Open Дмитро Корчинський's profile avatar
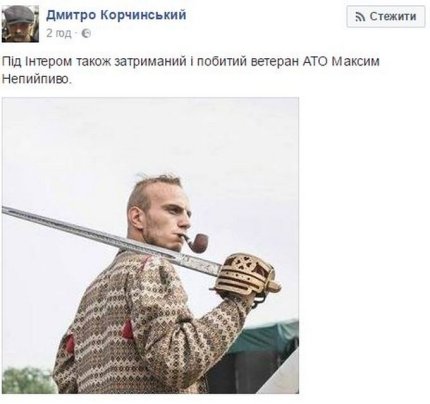430x404 pixels. pyautogui.click(x=20, y=24)
